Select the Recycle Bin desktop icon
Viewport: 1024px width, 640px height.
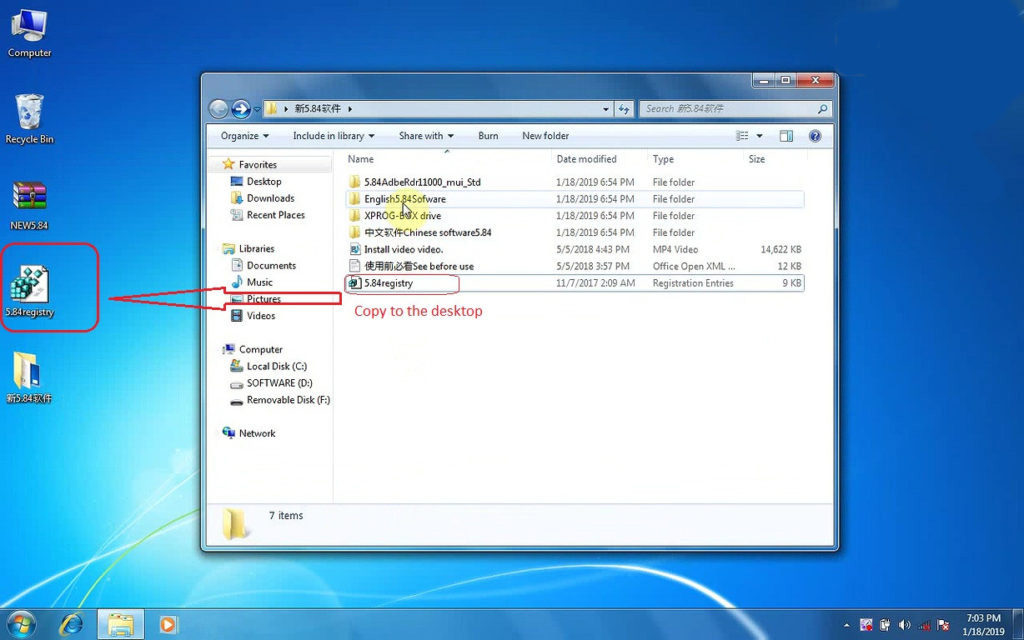tap(29, 120)
